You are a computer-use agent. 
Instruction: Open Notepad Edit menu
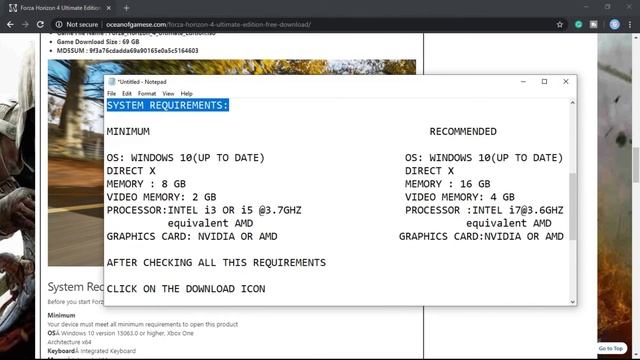pos(127,93)
